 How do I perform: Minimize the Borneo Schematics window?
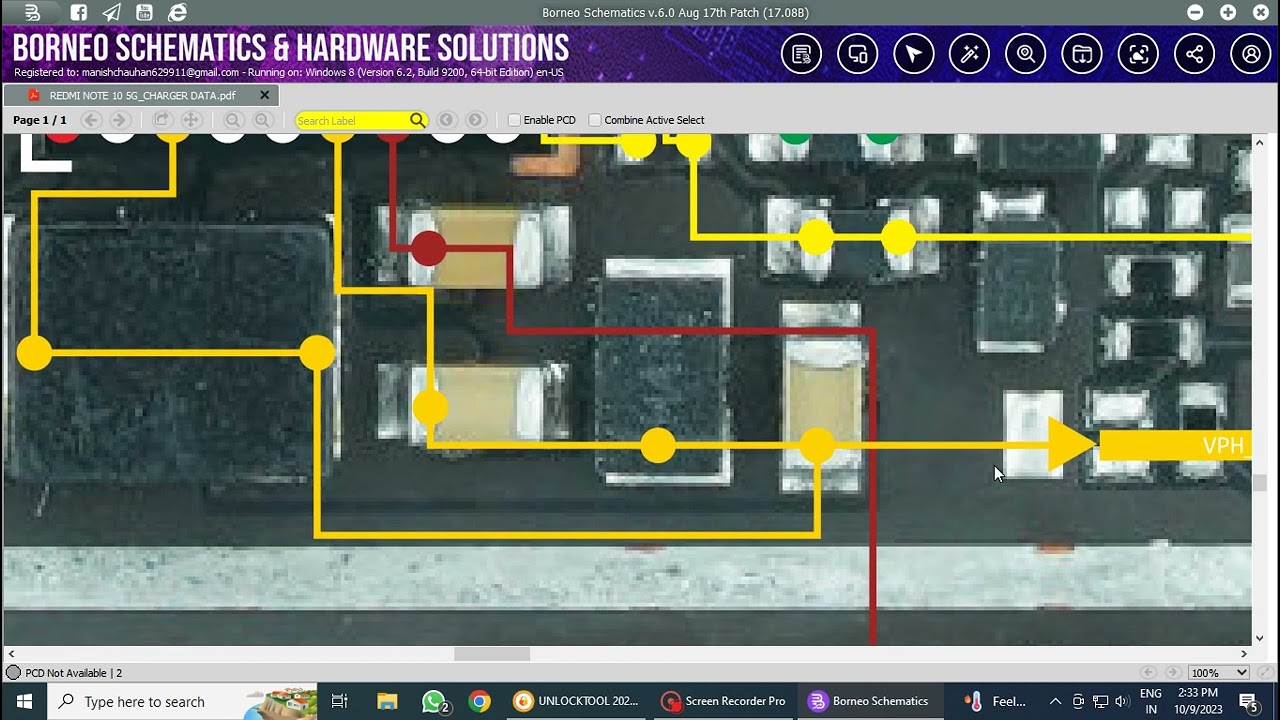coord(1195,13)
